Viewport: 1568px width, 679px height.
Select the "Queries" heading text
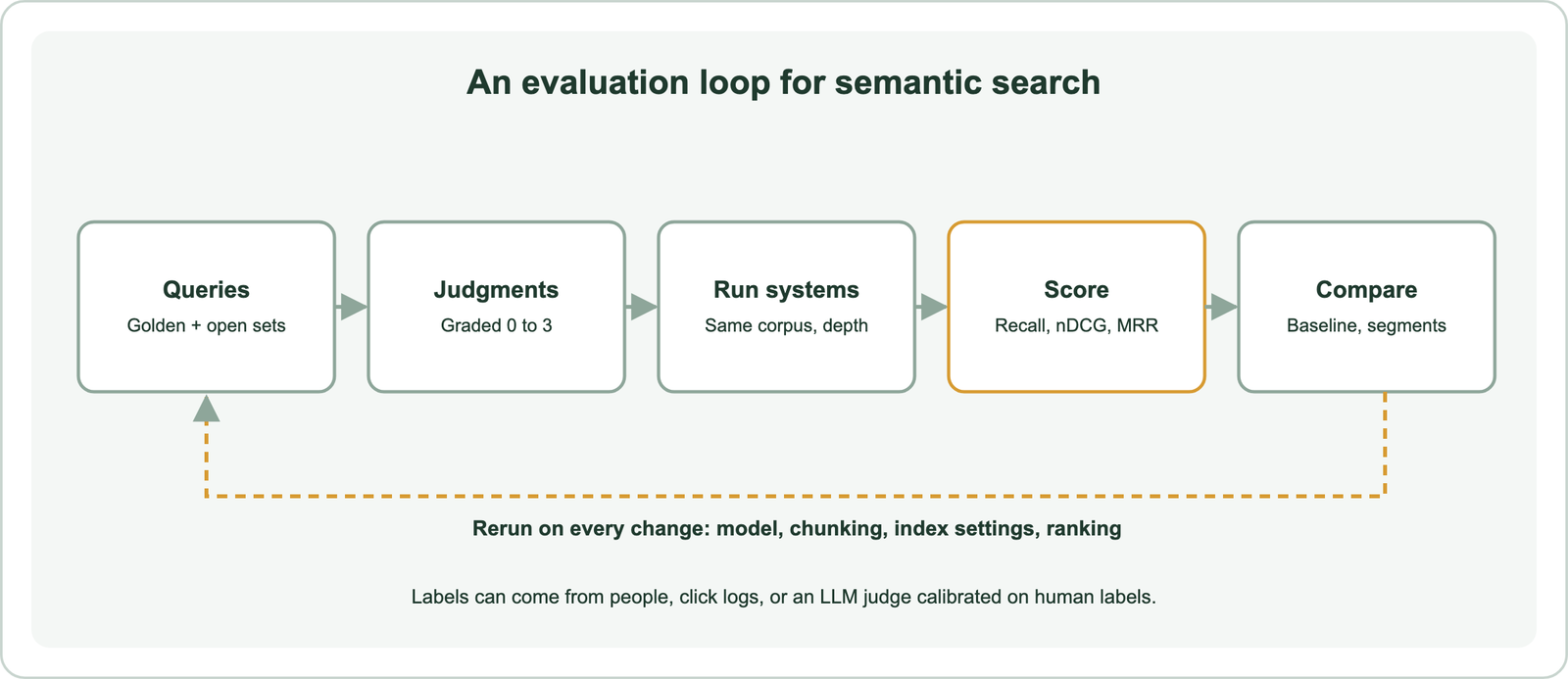coord(206,290)
